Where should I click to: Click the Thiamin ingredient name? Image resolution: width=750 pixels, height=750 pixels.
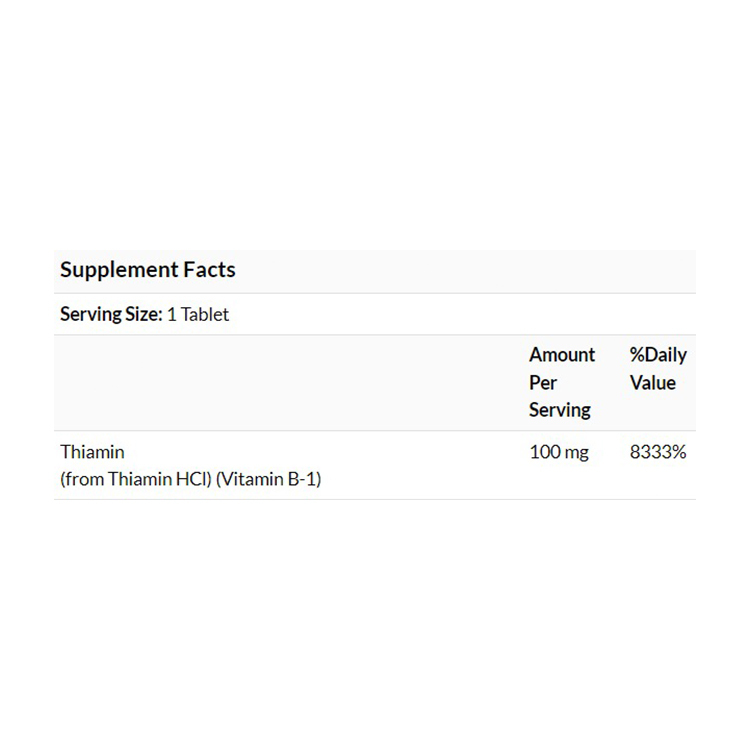pyautogui.click(x=92, y=452)
